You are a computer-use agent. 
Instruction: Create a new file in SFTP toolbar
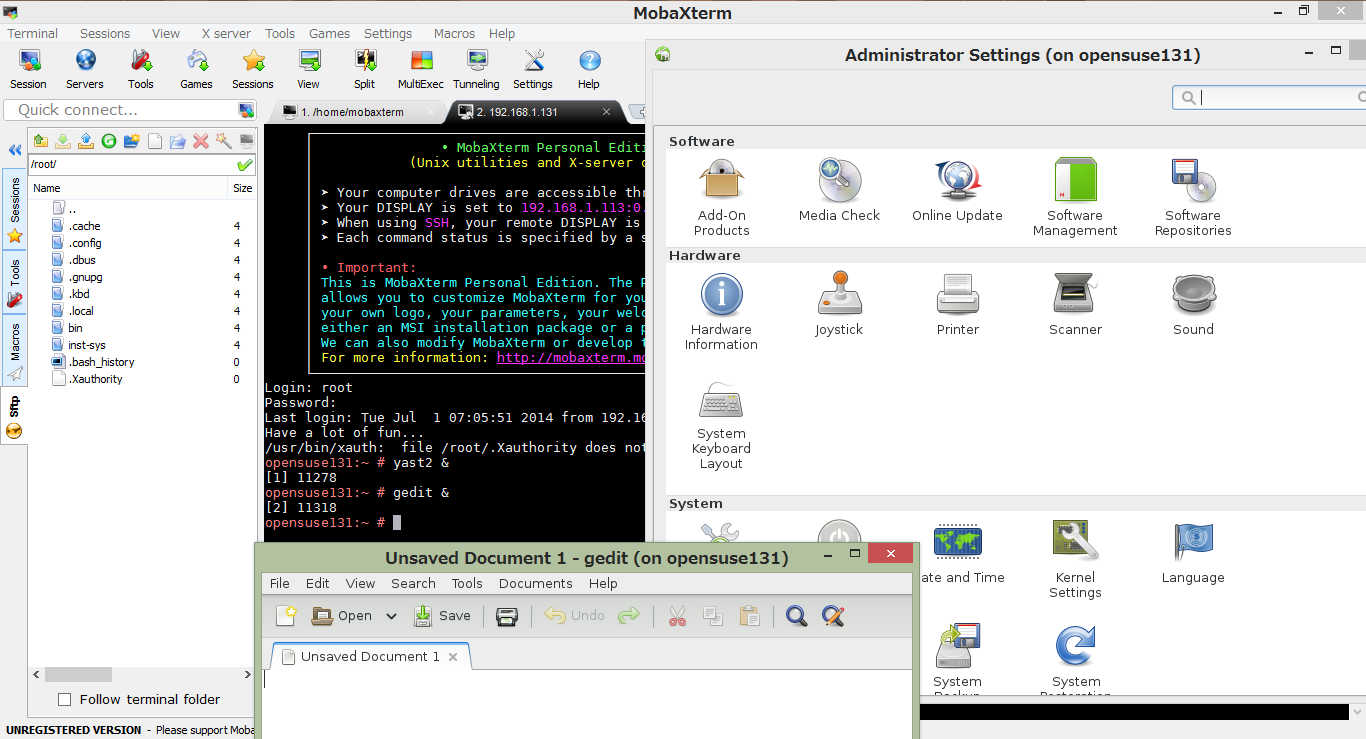click(155, 141)
